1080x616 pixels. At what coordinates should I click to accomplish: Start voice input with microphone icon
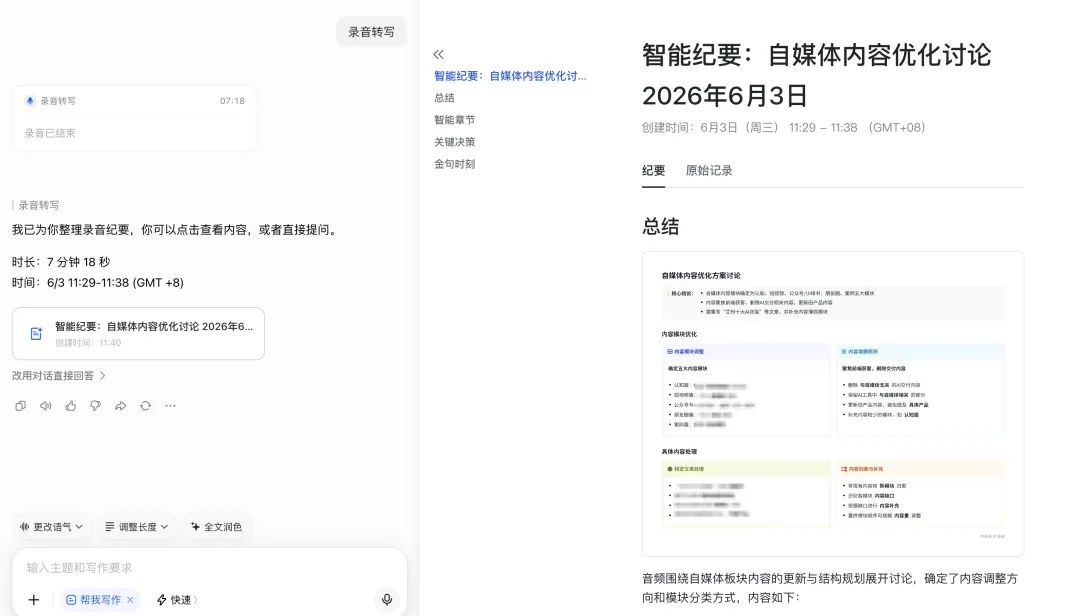click(x=387, y=599)
